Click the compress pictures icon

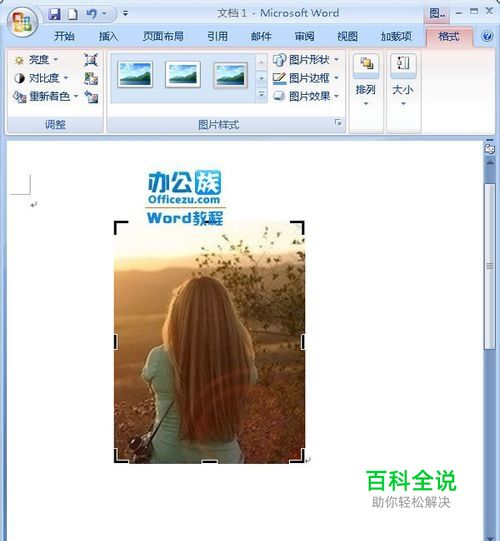(91, 60)
